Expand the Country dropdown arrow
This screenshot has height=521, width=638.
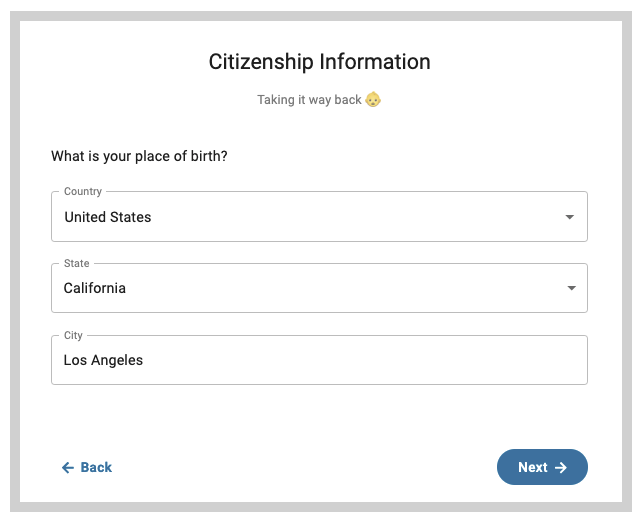point(570,217)
